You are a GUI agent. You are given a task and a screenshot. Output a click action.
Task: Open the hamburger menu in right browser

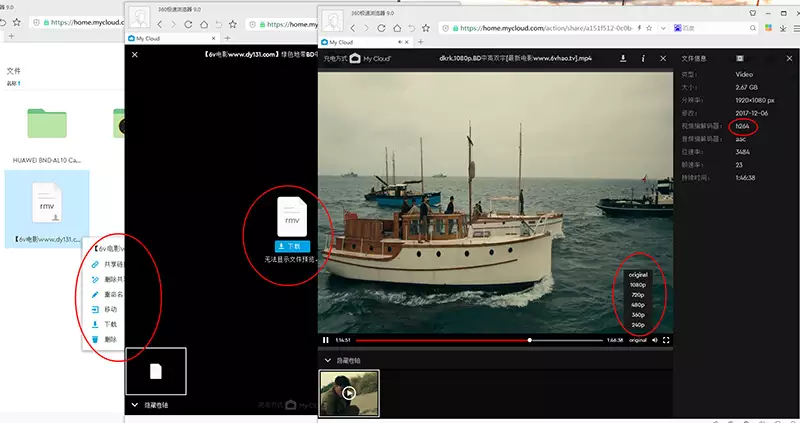pos(796,29)
